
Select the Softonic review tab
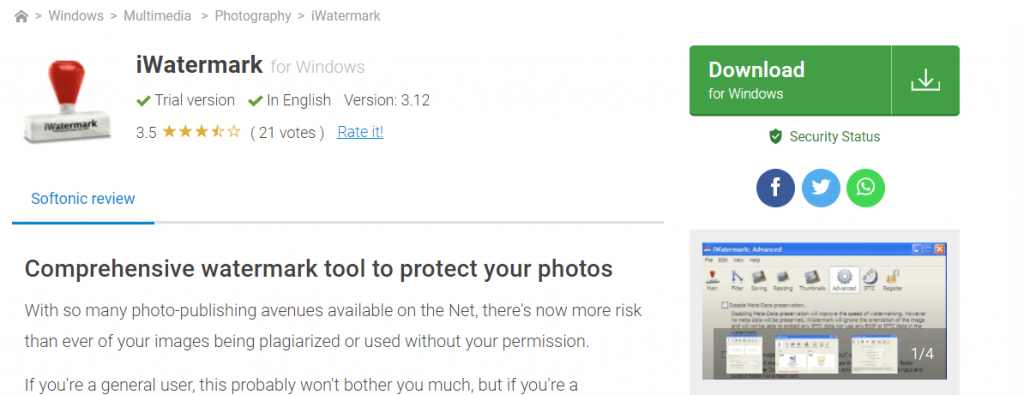(x=83, y=198)
